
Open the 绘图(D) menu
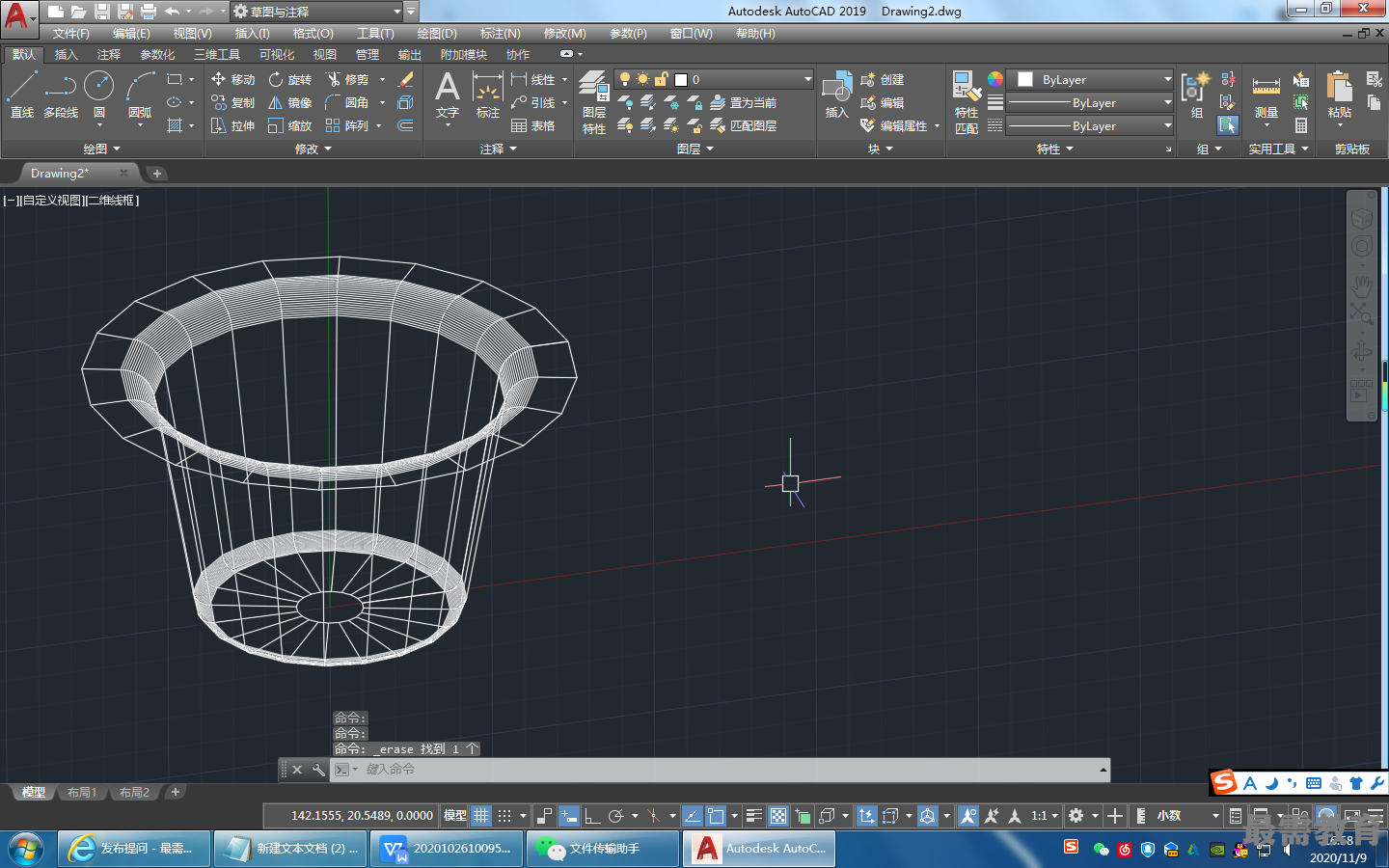pyautogui.click(x=437, y=33)
